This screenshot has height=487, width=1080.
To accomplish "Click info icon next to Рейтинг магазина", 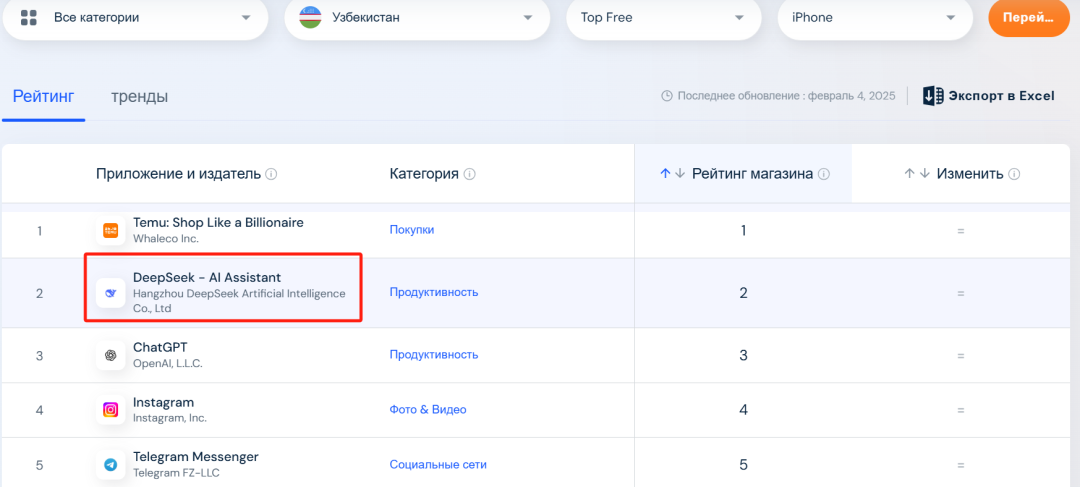I will point(824,174).
